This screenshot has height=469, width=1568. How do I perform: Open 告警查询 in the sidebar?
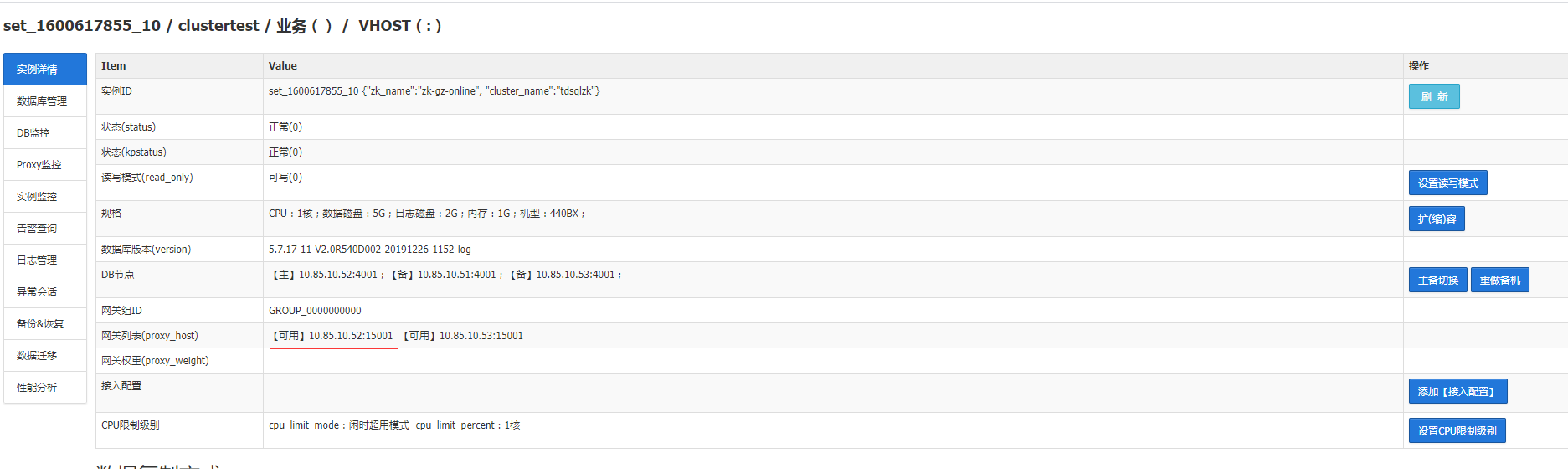pos(45,229)
